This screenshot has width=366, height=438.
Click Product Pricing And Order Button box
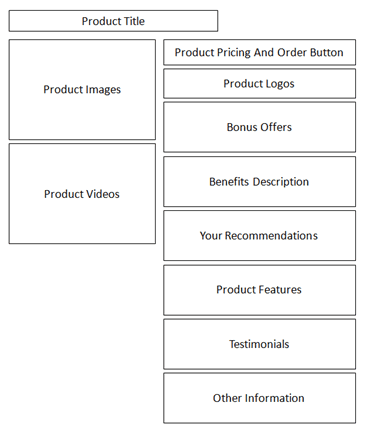point(259,52)
